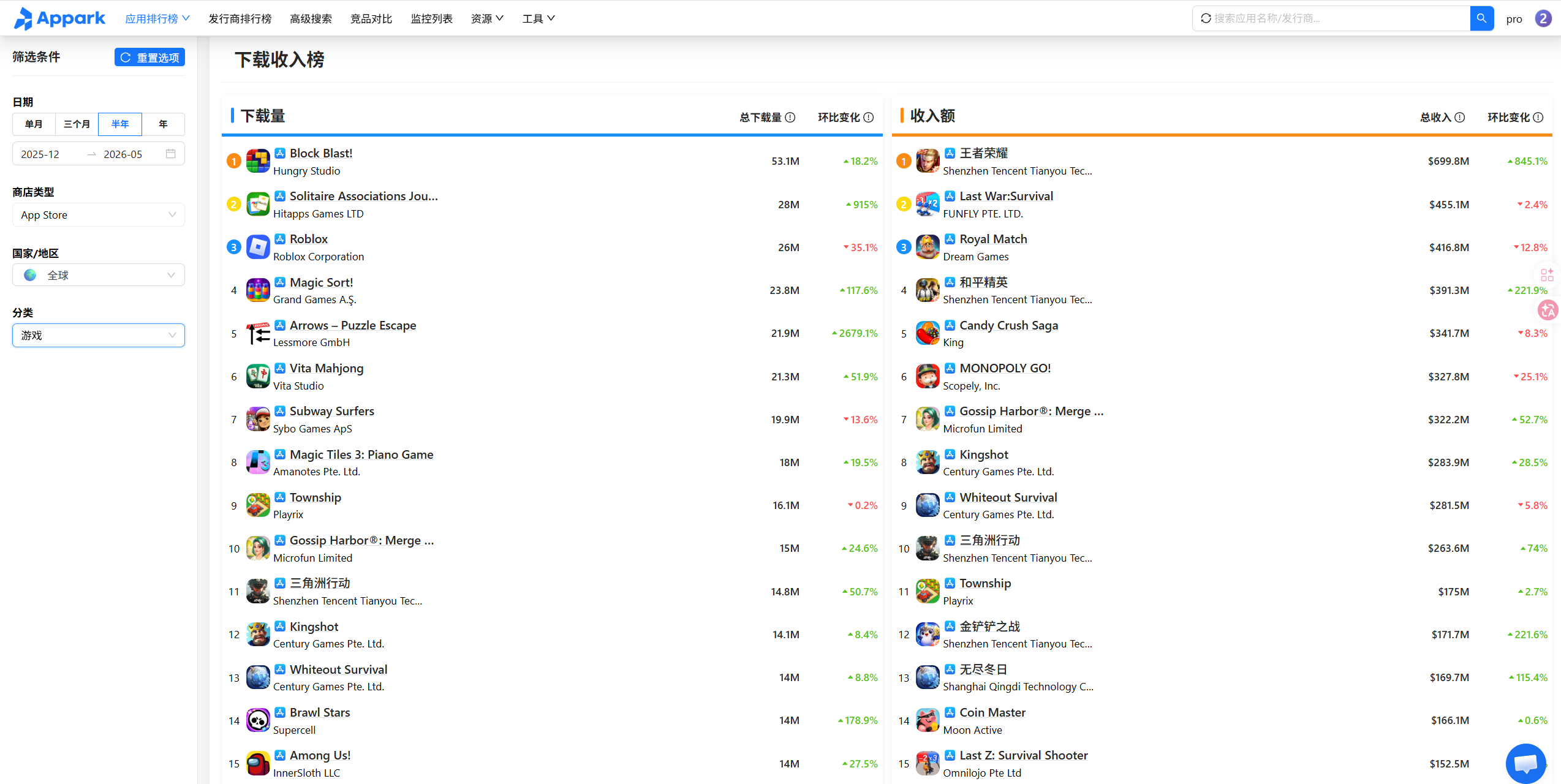Click the 2025-12 start date field
This screenshot has width=1561, height=784.
click(x=40, y=154)
